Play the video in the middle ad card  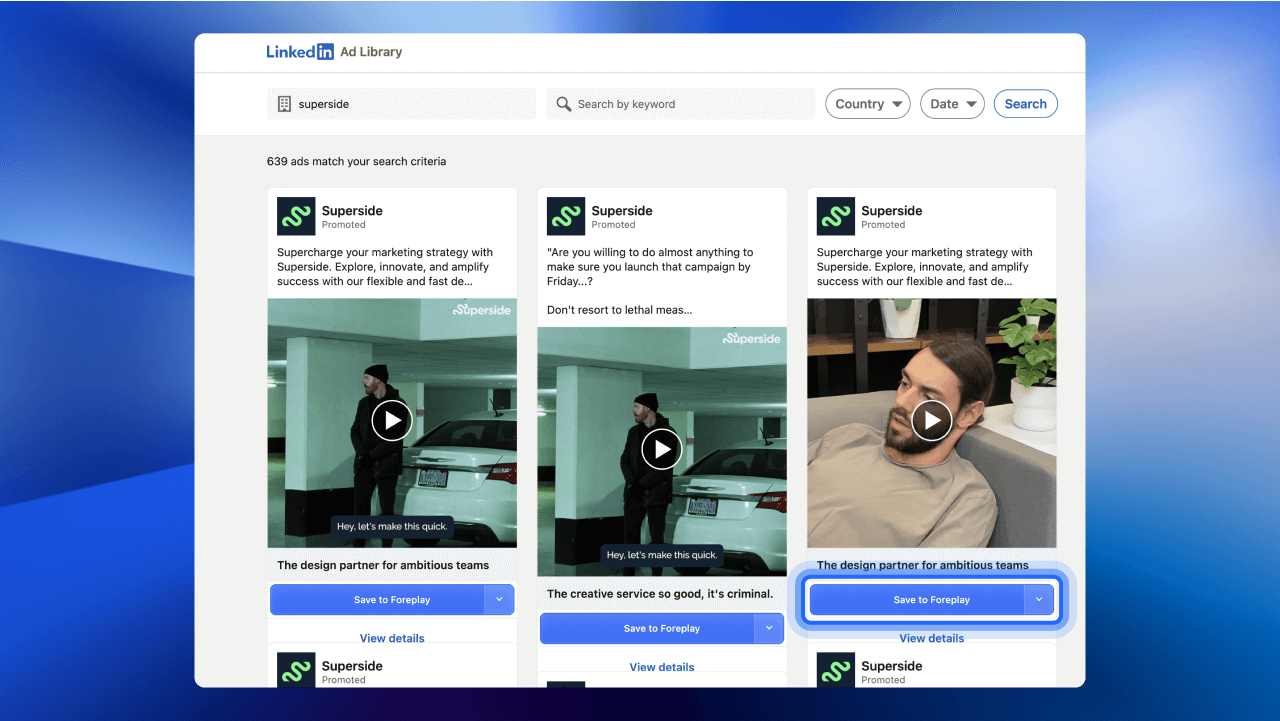(x=662, y=449)
